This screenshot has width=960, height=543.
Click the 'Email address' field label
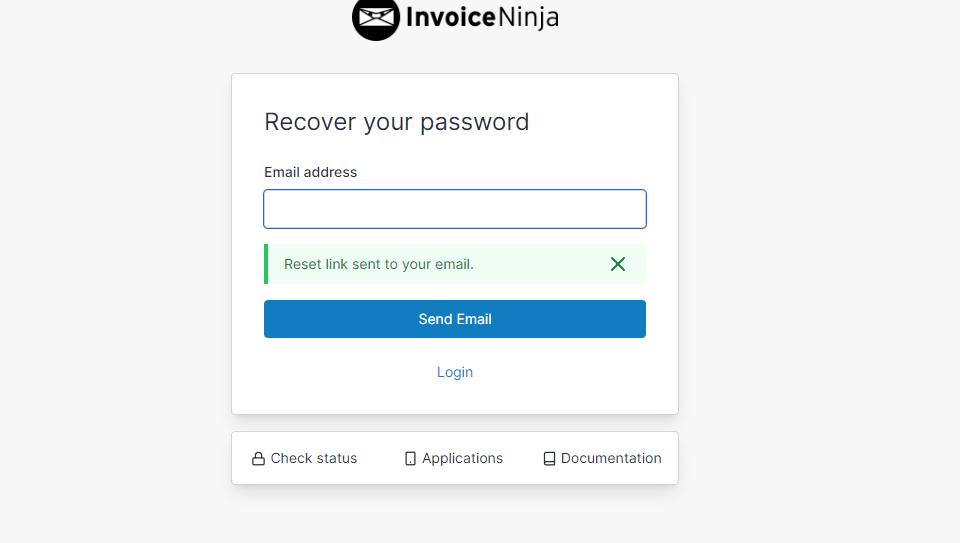click(310, 172)
